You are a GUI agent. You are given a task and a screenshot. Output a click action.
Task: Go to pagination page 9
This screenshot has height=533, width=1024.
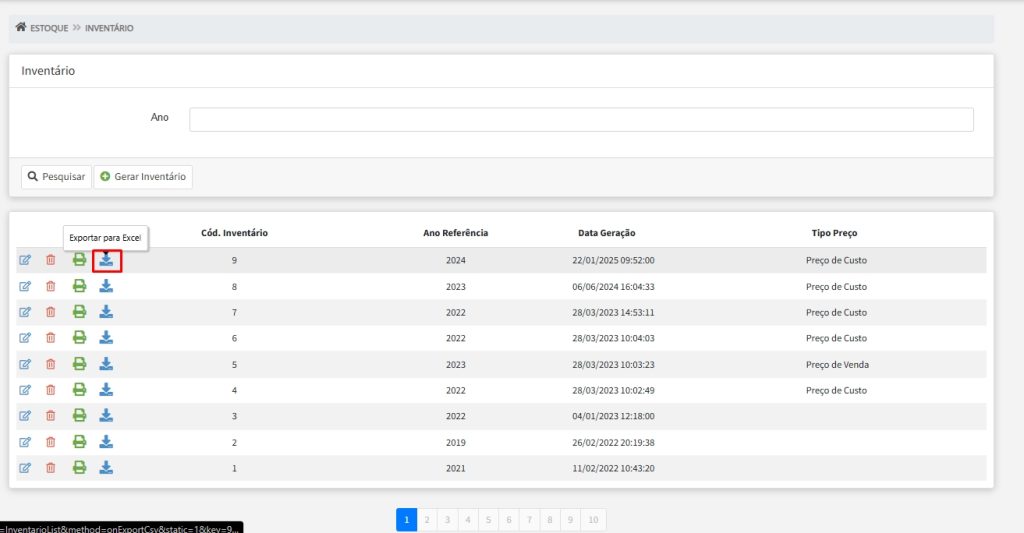[x=570, y=520]
